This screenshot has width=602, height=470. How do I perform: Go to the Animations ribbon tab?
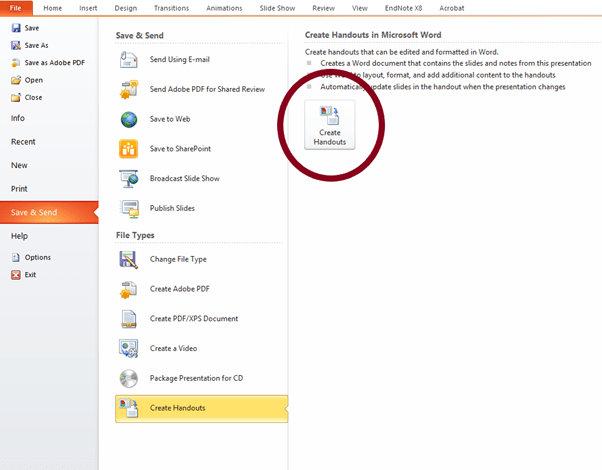tap(224, 8)
